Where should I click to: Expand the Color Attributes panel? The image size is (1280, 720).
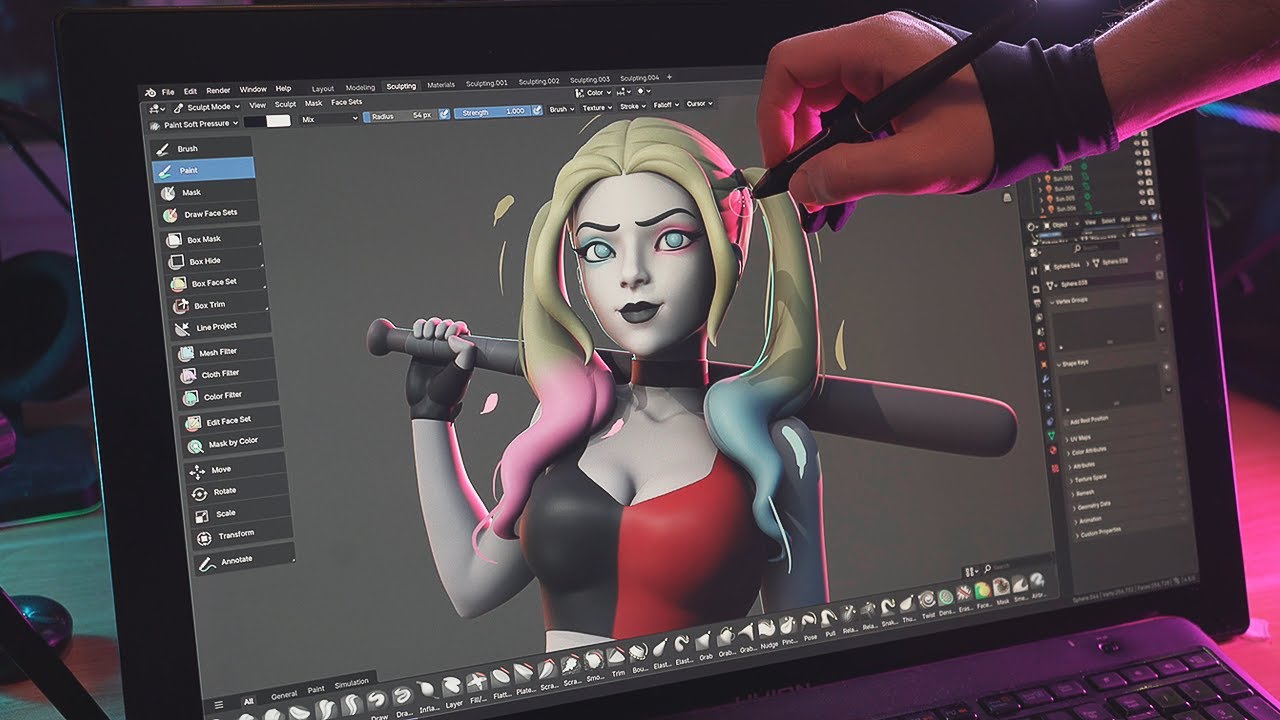tap(1087, 452)
